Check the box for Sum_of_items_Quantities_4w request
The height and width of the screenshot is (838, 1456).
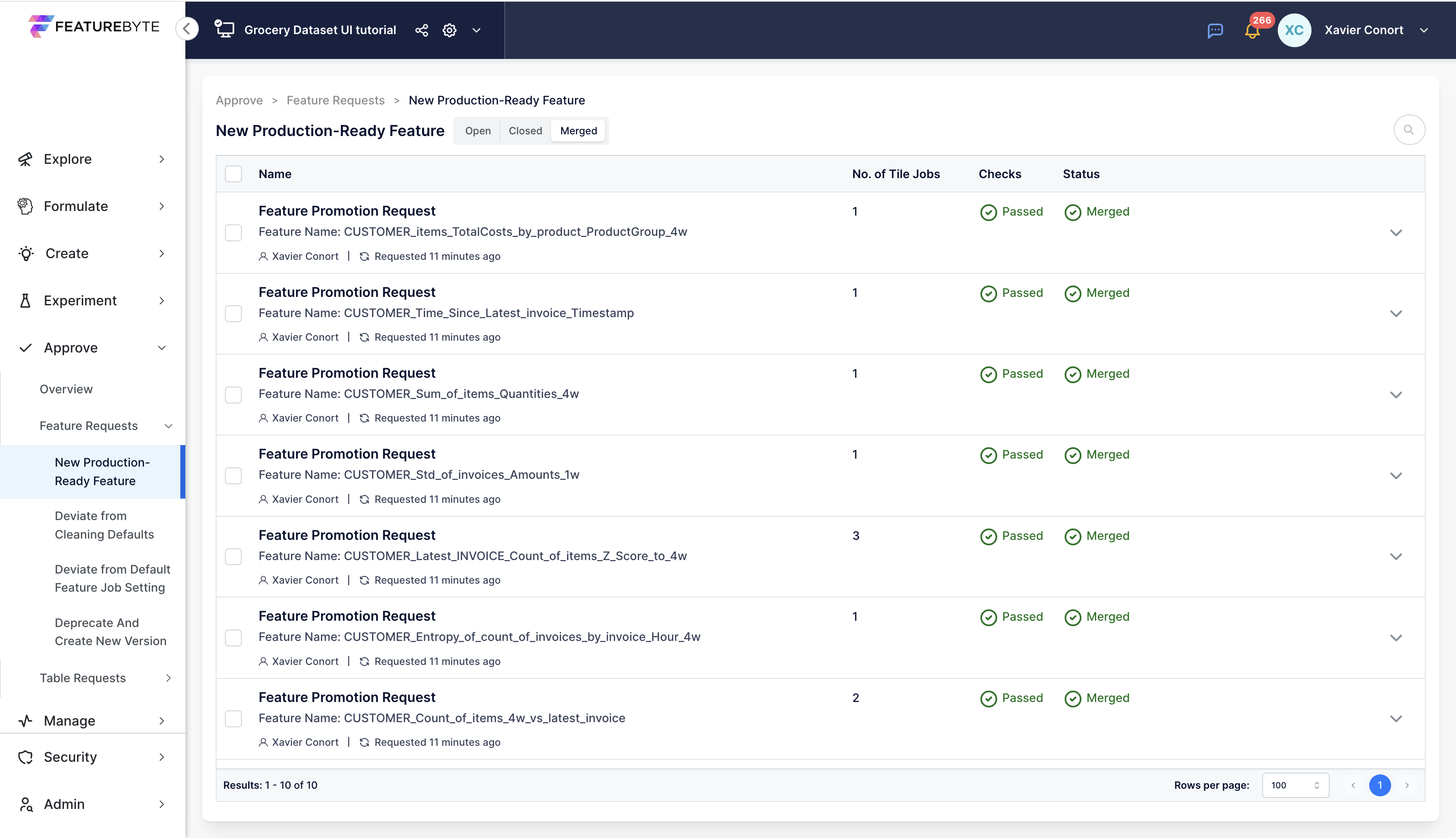[x=233, y=395]
